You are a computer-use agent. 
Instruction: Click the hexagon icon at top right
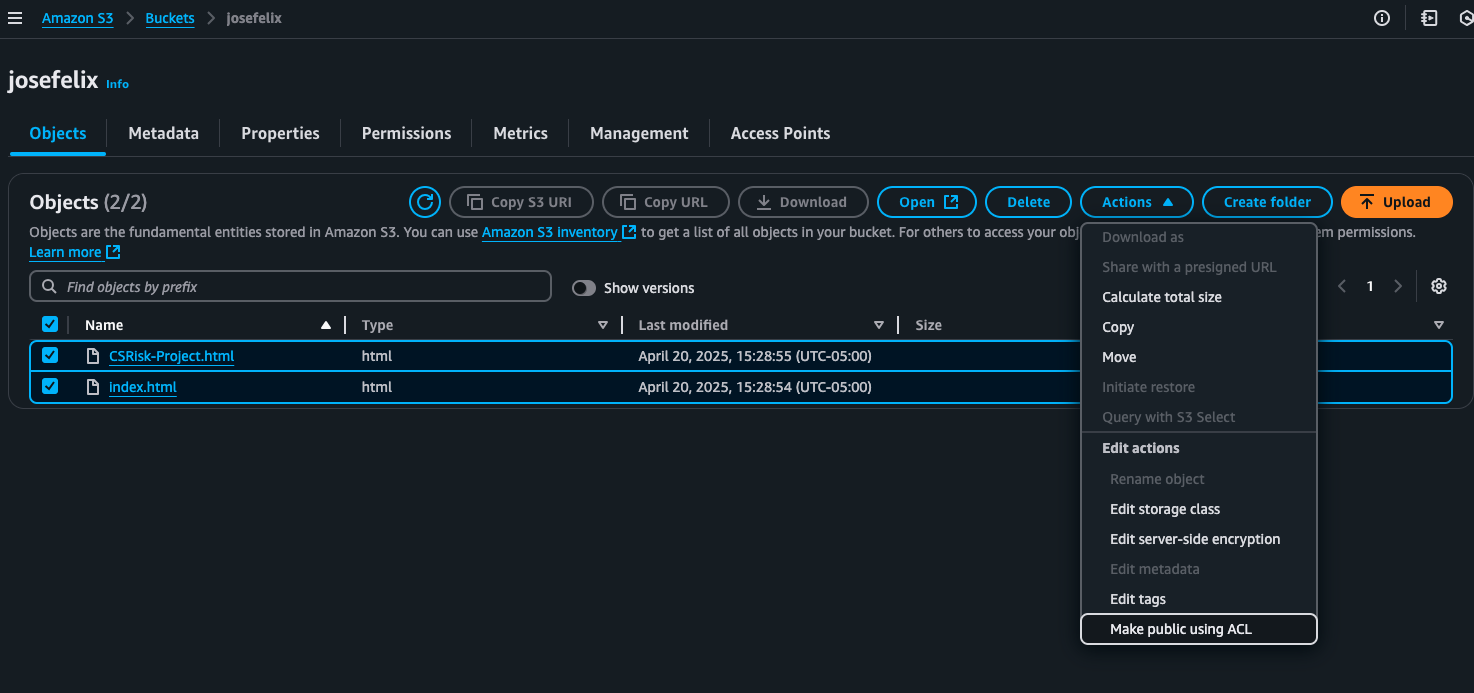coord(1467,18)
